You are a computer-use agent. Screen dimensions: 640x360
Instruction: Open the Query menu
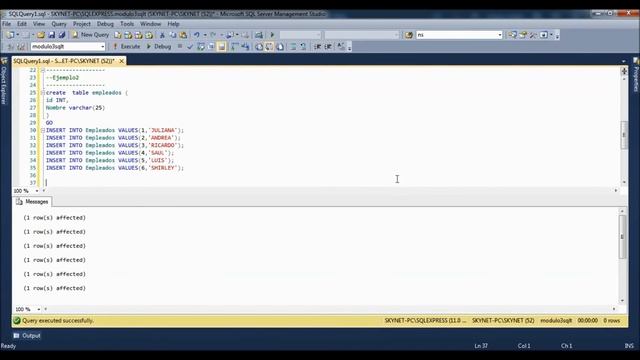pos(59,24)
